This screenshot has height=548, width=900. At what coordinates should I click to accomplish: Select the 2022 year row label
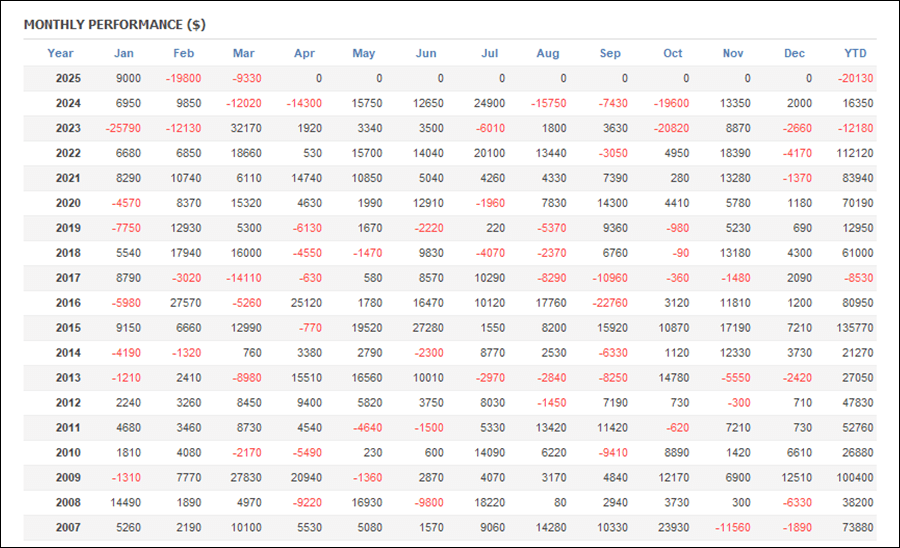pyautogui.click(x=68, y=153)
